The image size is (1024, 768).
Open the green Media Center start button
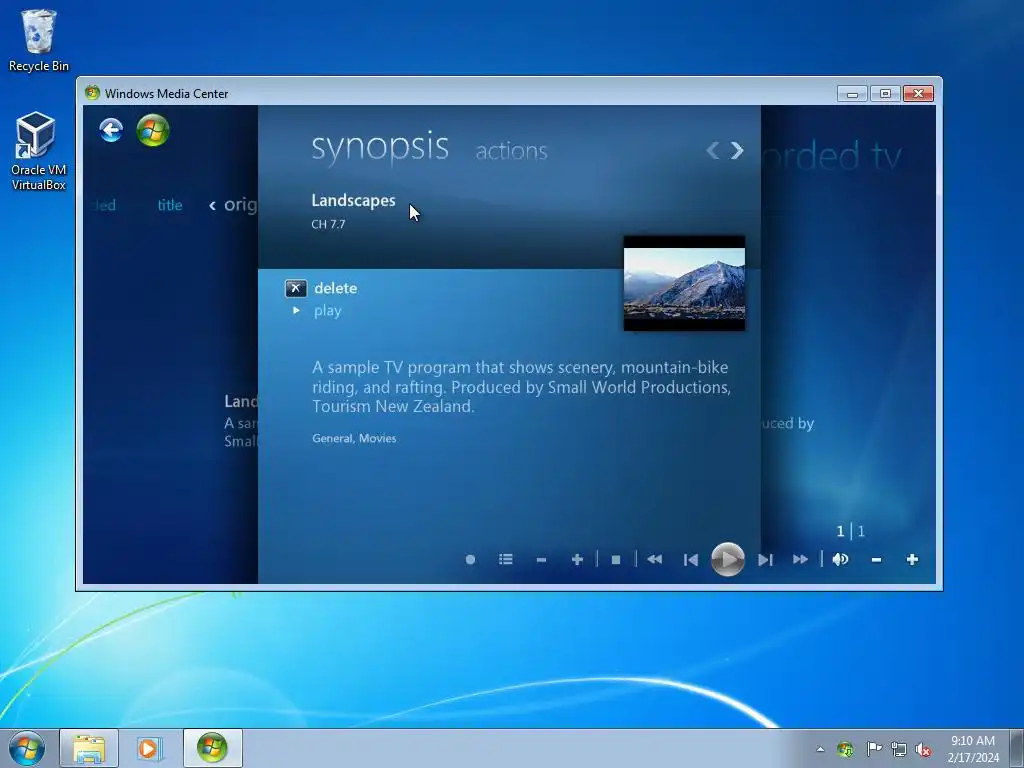click(x=153, y=130)
